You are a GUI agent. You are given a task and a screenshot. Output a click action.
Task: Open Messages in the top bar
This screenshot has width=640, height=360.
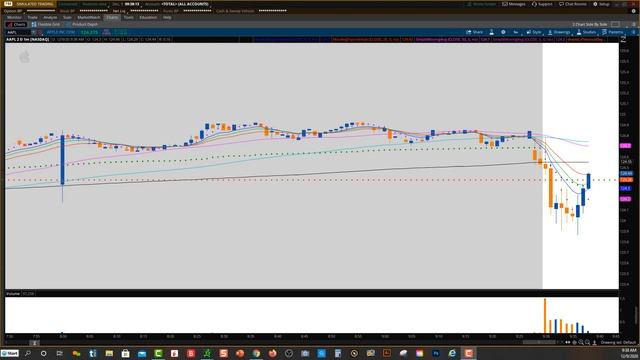coord(514,4)
